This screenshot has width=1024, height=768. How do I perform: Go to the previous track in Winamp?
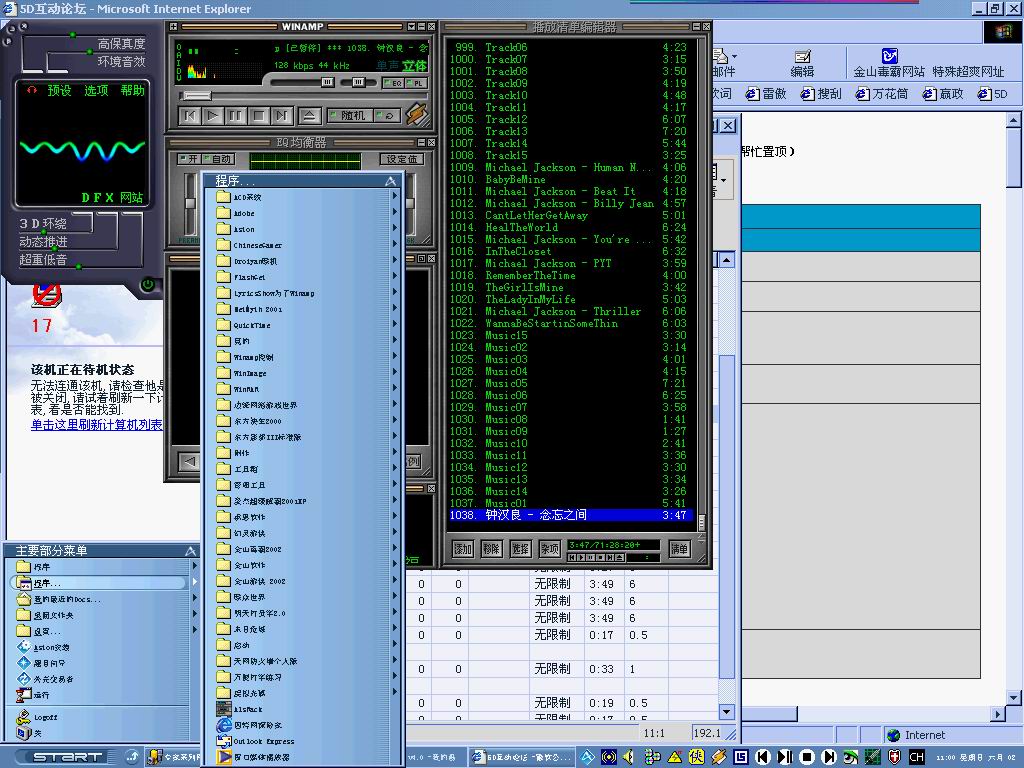190,116
